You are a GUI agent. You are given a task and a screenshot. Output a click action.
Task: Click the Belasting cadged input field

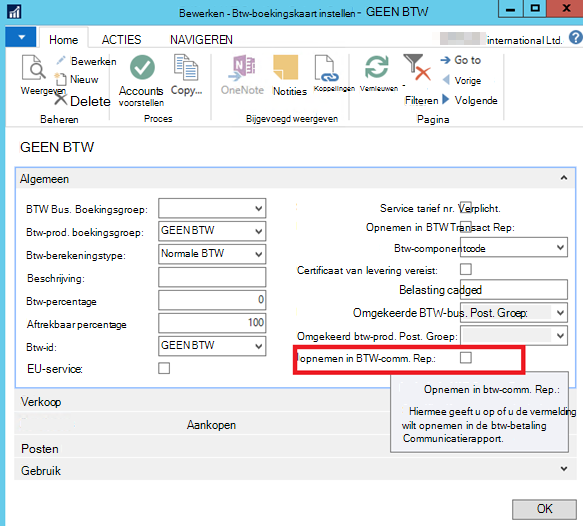pos(513,289)
